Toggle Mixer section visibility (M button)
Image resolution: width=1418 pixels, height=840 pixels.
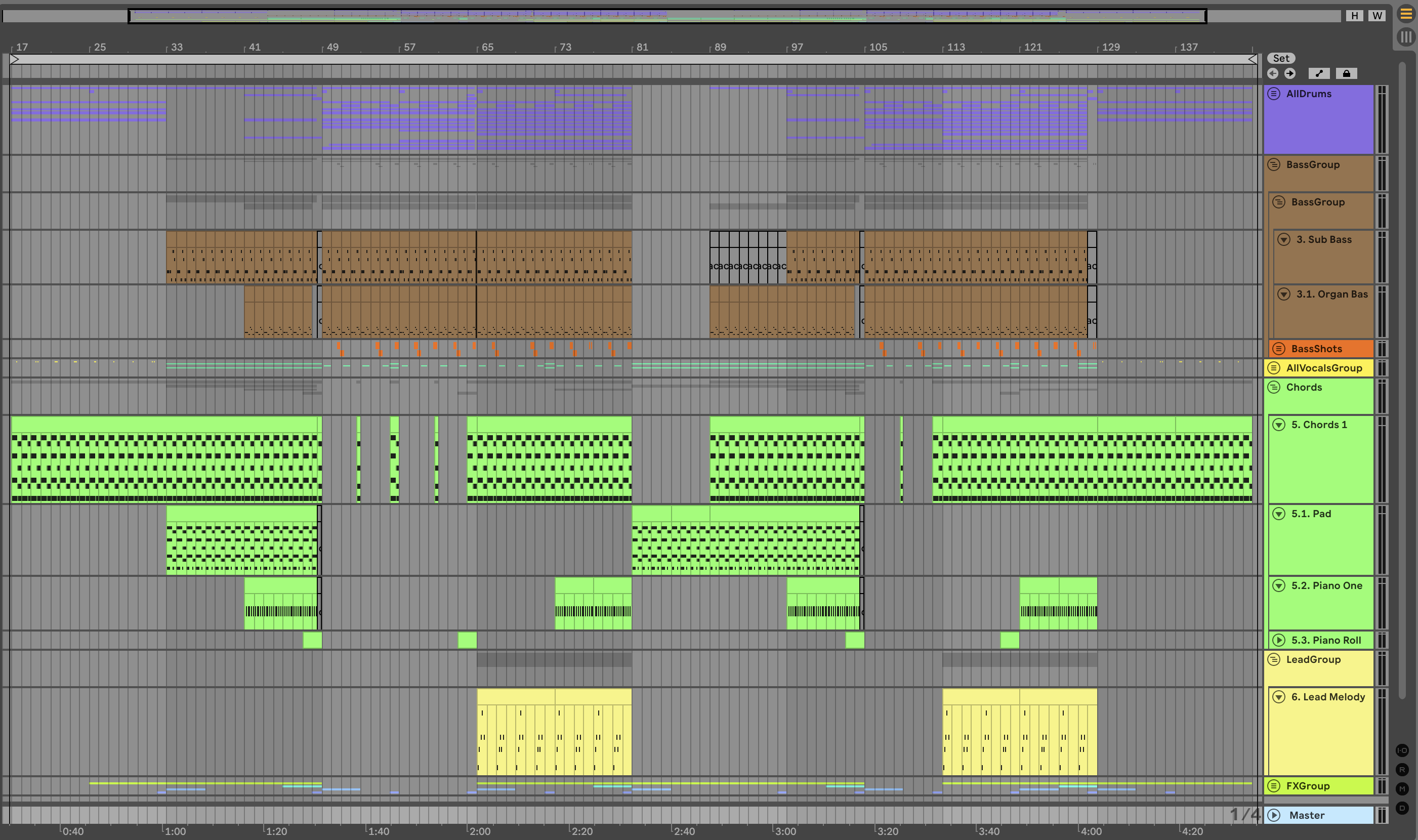1402,789
